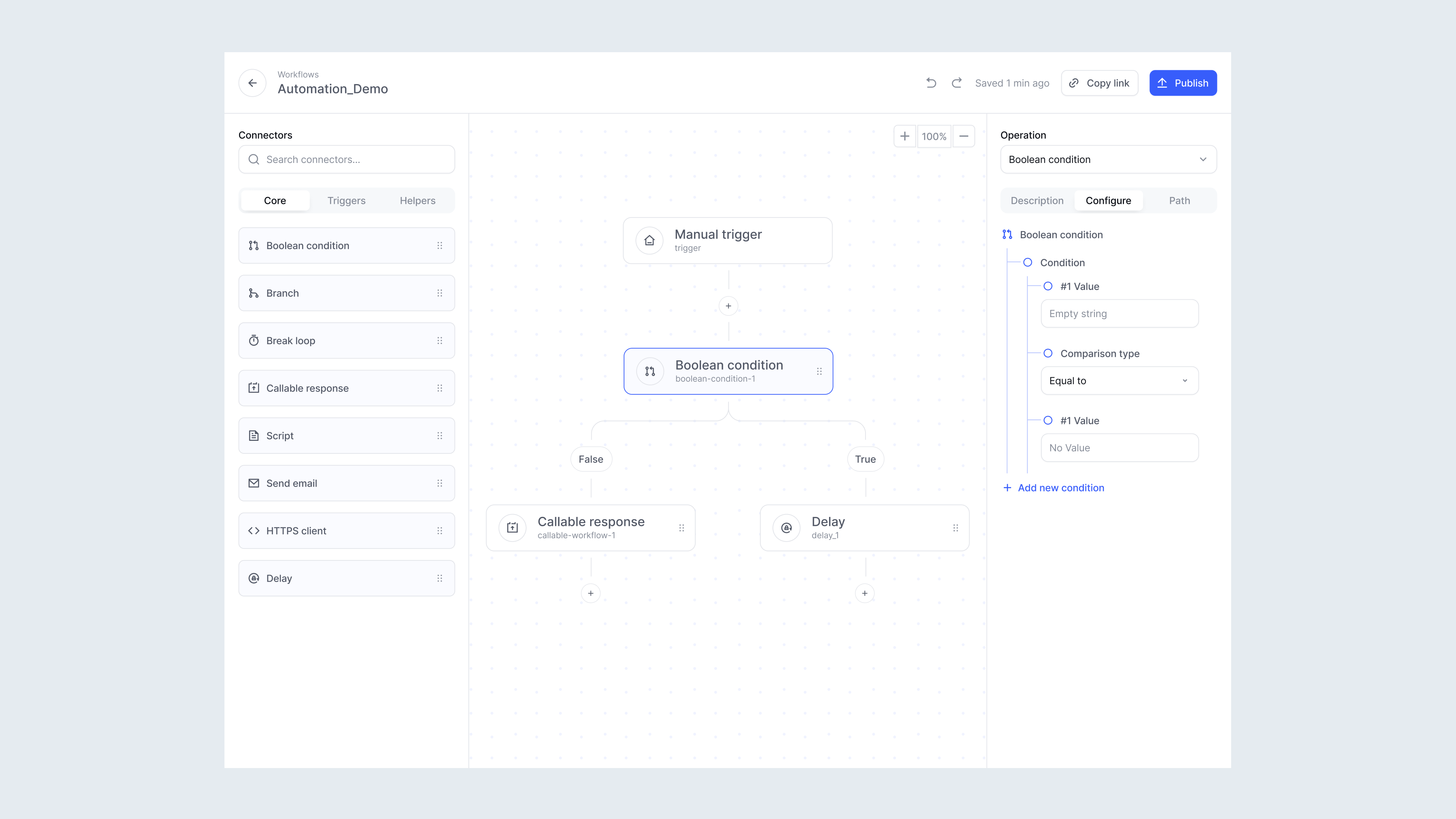Select the Branch connector icon
Viewport: 1456px width, 819px height.
tap(254, 293)
